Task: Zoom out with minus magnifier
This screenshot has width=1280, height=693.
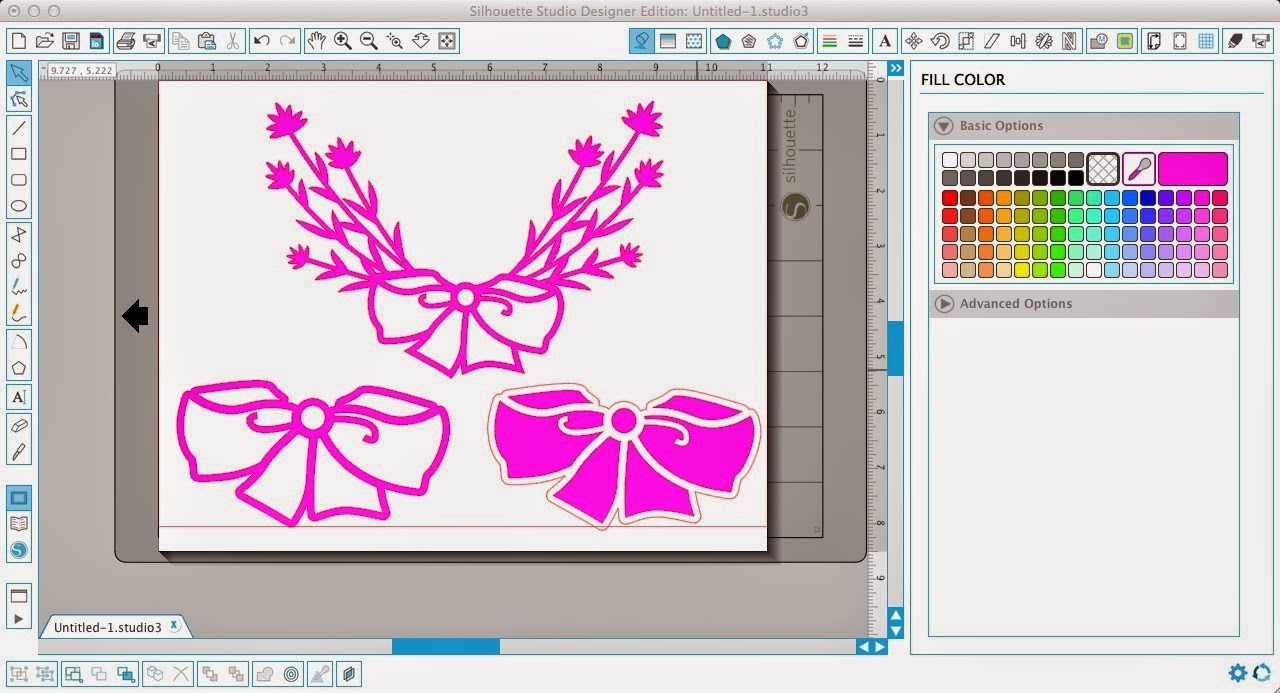Action: click(x=369, y=41)
